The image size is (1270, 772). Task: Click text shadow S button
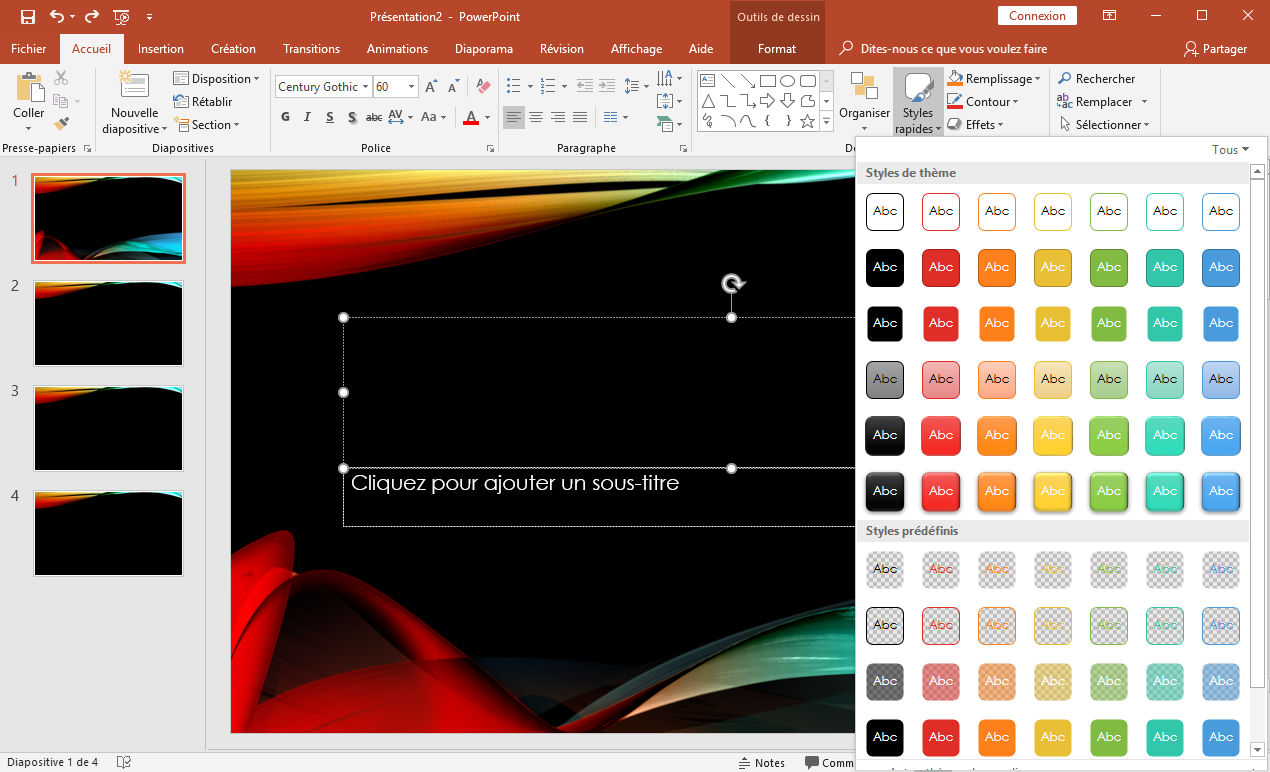(352, 118)
